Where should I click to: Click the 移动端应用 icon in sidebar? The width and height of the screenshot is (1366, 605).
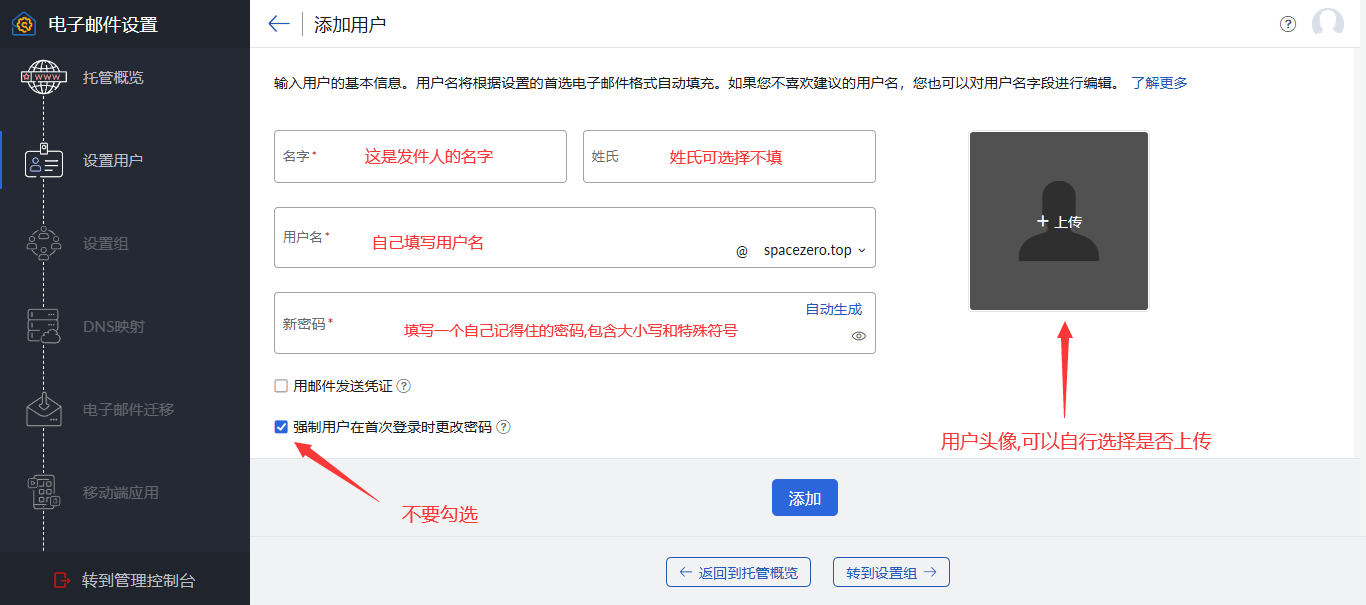tap(43, 493)
